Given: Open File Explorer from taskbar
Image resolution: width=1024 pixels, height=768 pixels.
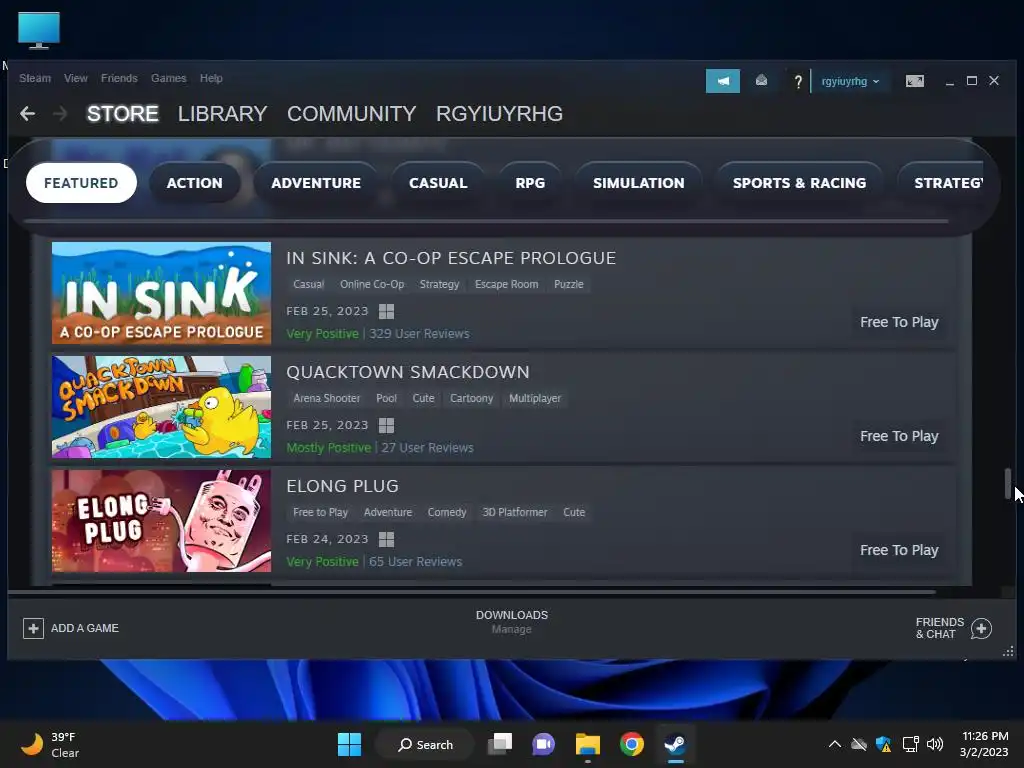Looking at the screenshot, I should [588, 744].
